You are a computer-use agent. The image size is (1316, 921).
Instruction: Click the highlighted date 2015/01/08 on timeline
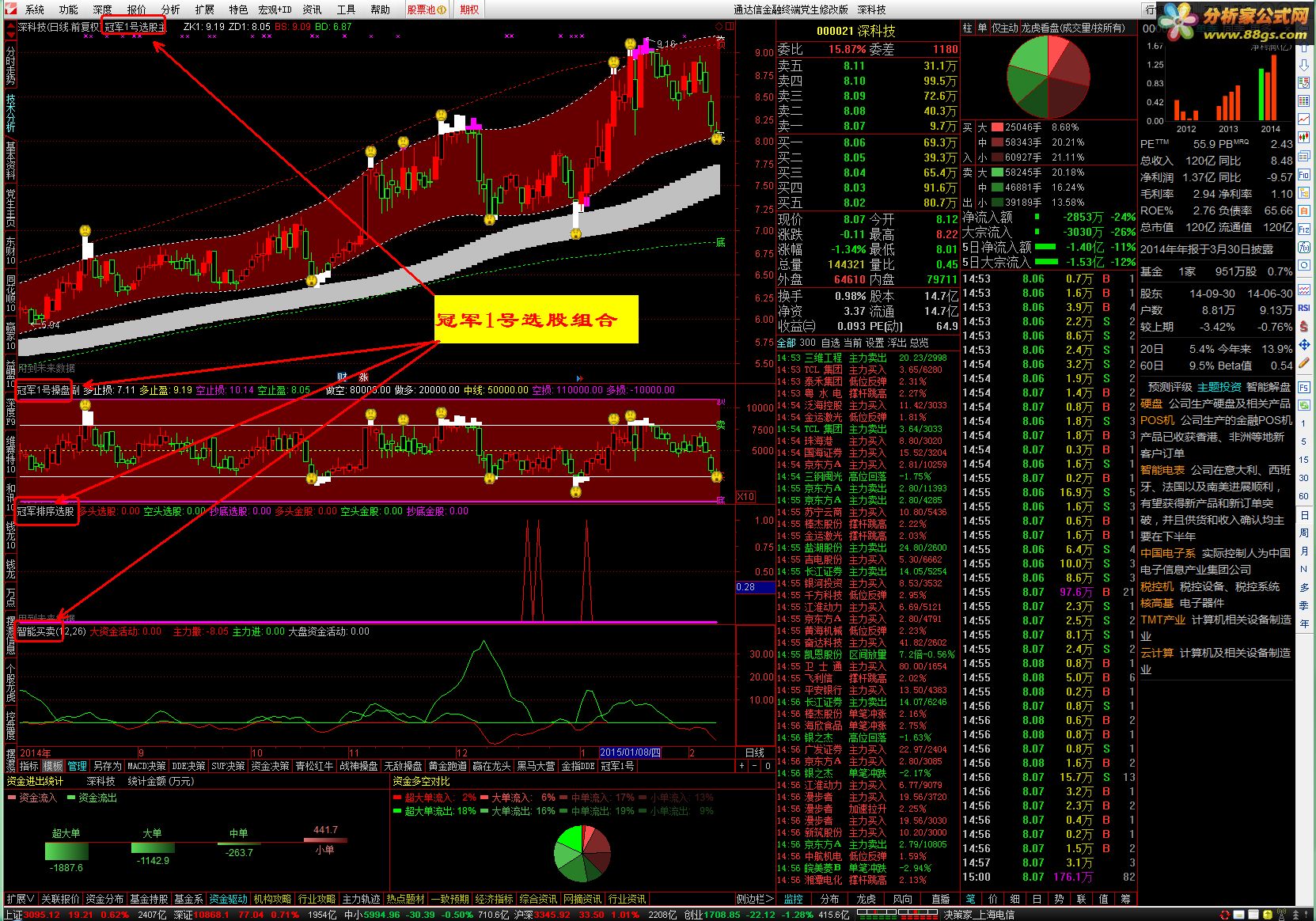click(x=630, y=752)
